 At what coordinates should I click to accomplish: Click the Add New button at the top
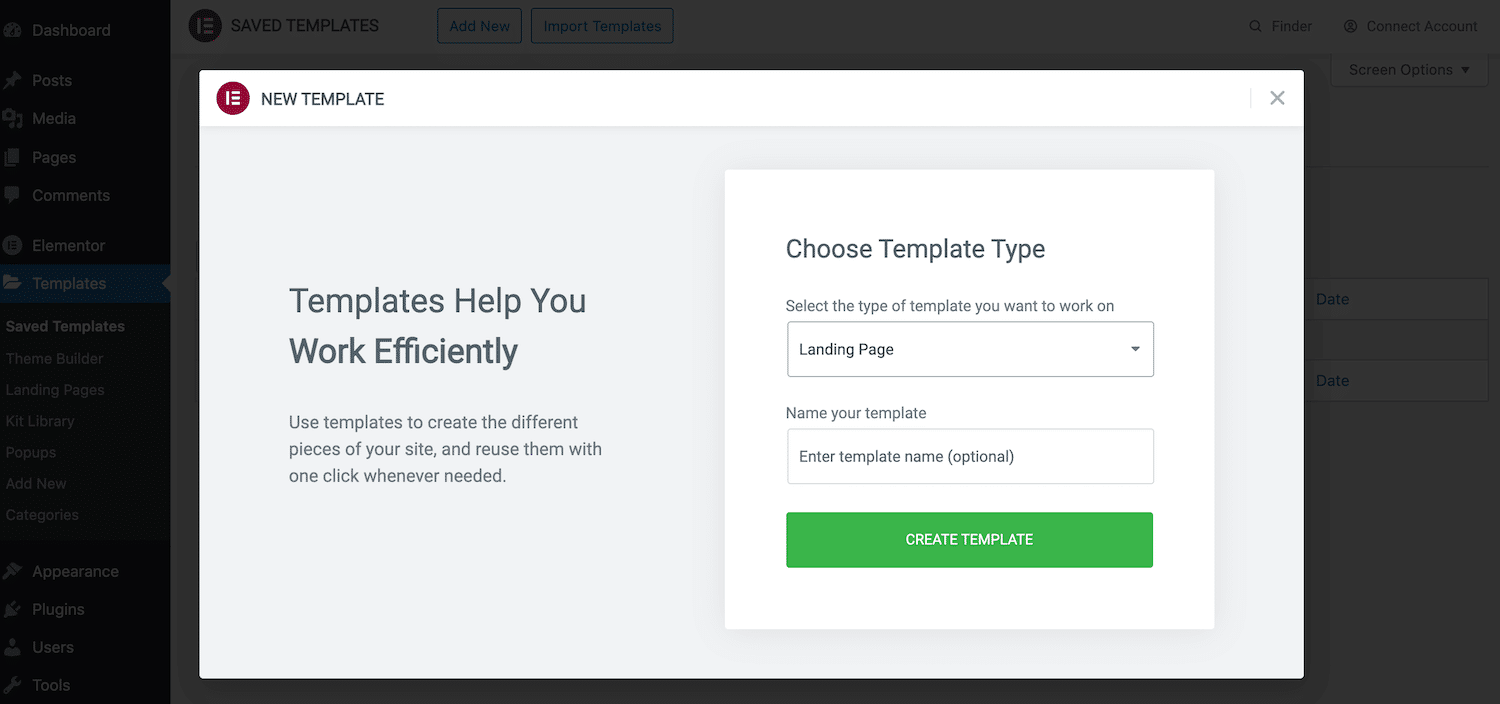tap(479, 27)
